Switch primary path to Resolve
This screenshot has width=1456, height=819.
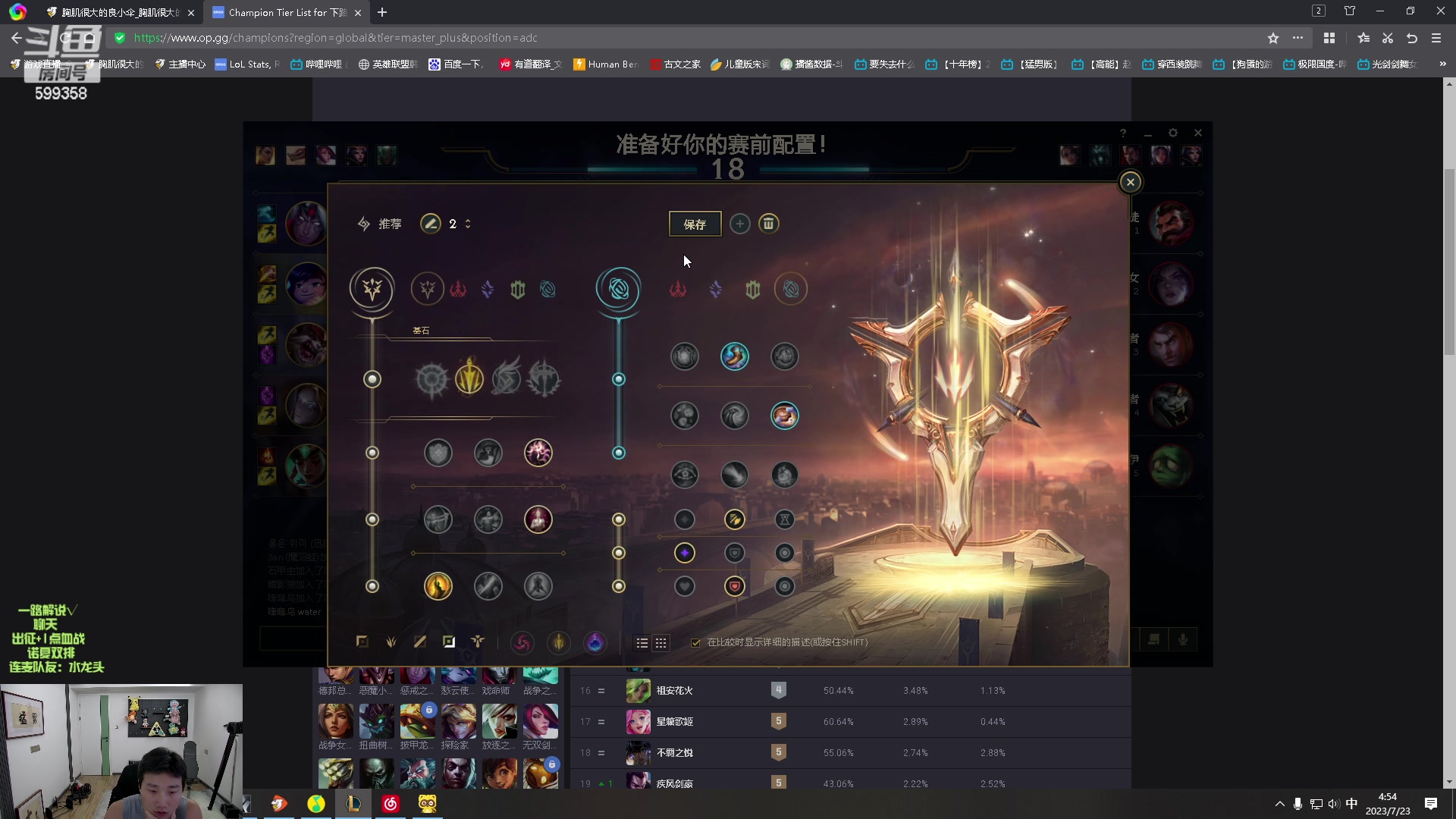point(518,289)
